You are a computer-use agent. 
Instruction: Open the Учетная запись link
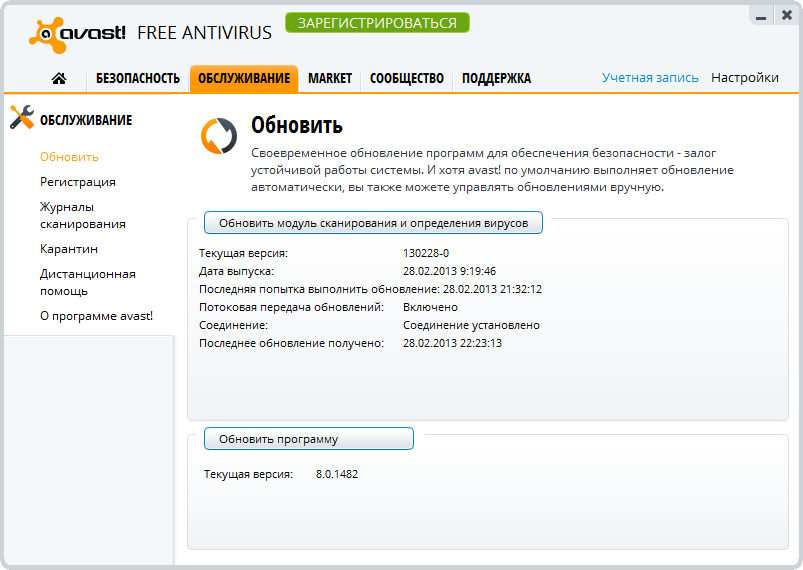pos(650,77)
